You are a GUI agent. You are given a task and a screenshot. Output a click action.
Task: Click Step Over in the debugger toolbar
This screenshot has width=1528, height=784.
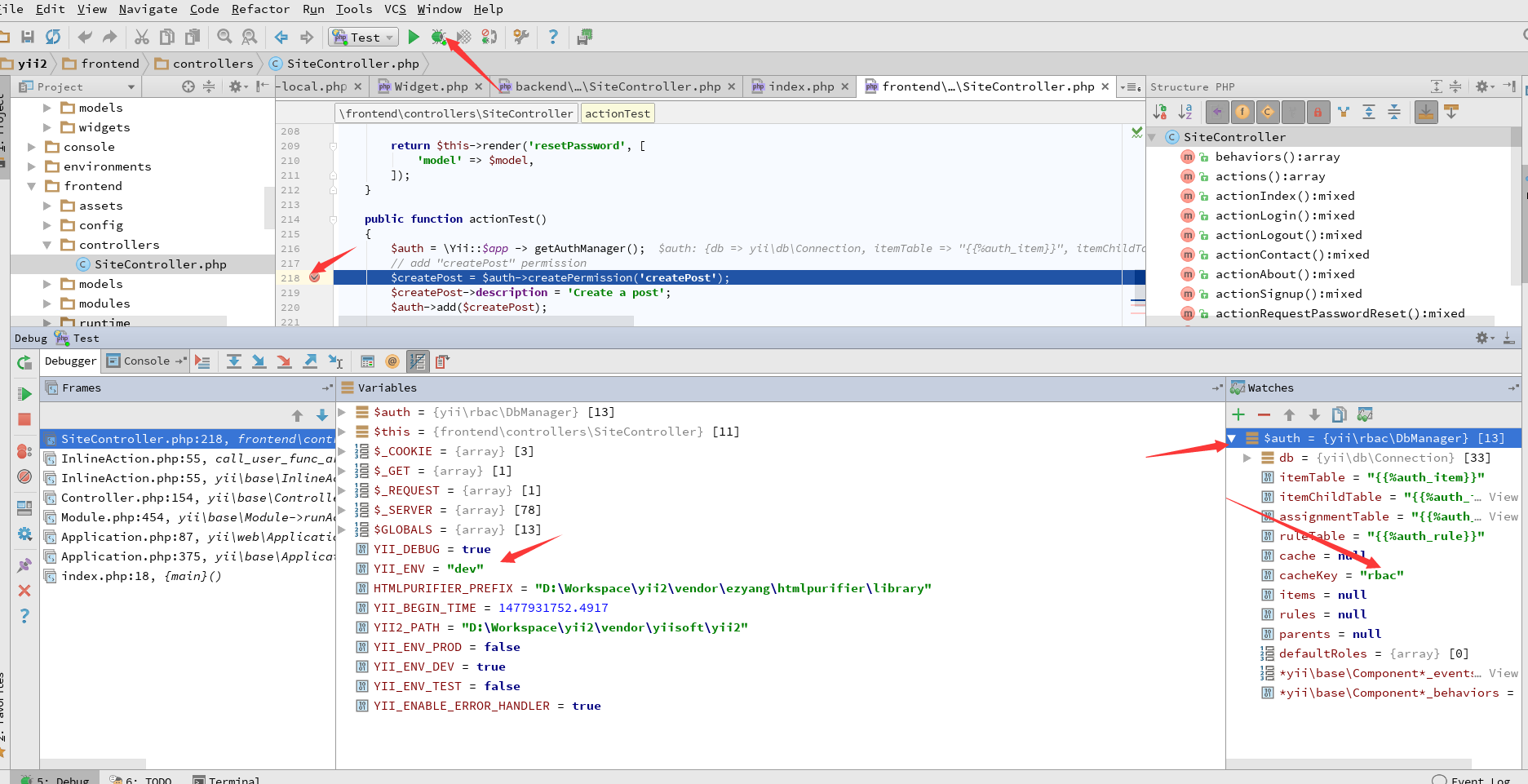[234, 361]
